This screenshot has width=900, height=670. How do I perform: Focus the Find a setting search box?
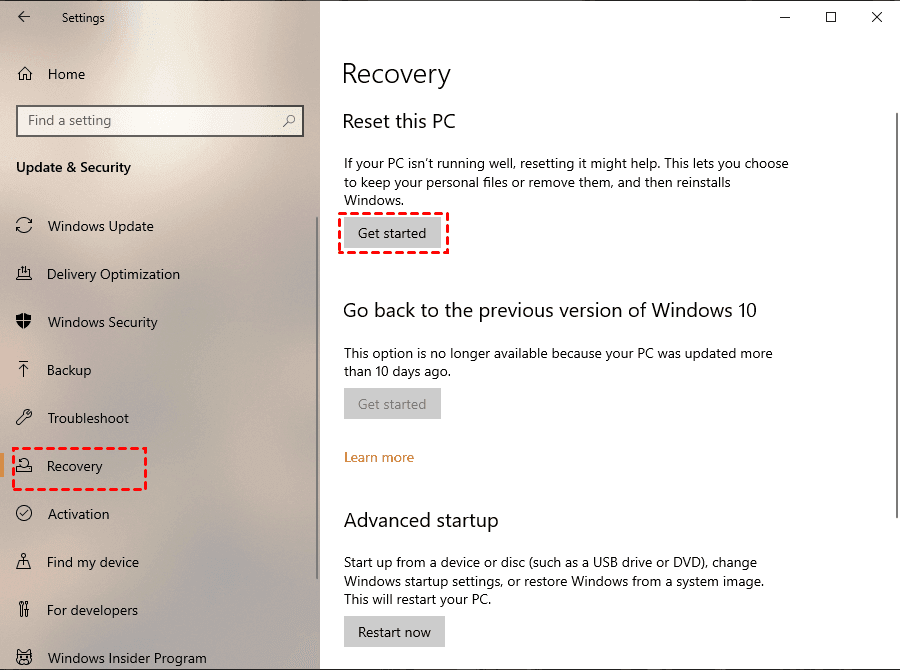pos(150,121)
